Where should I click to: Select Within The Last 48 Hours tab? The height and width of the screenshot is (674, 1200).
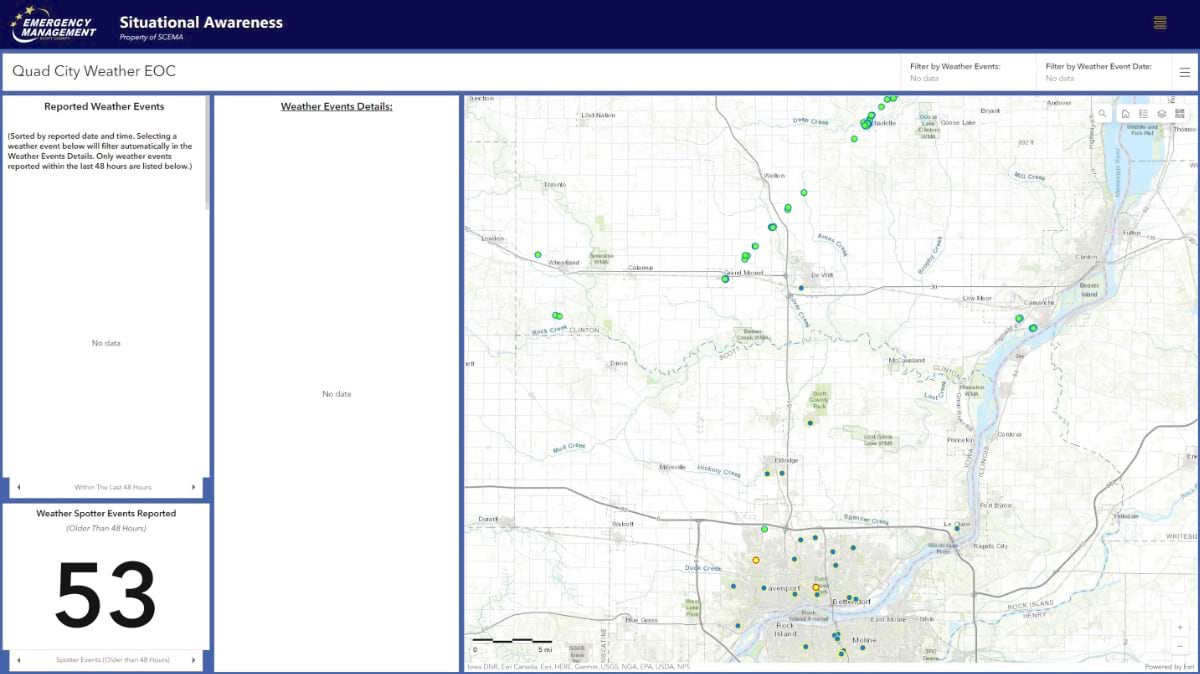coord(113,487)
